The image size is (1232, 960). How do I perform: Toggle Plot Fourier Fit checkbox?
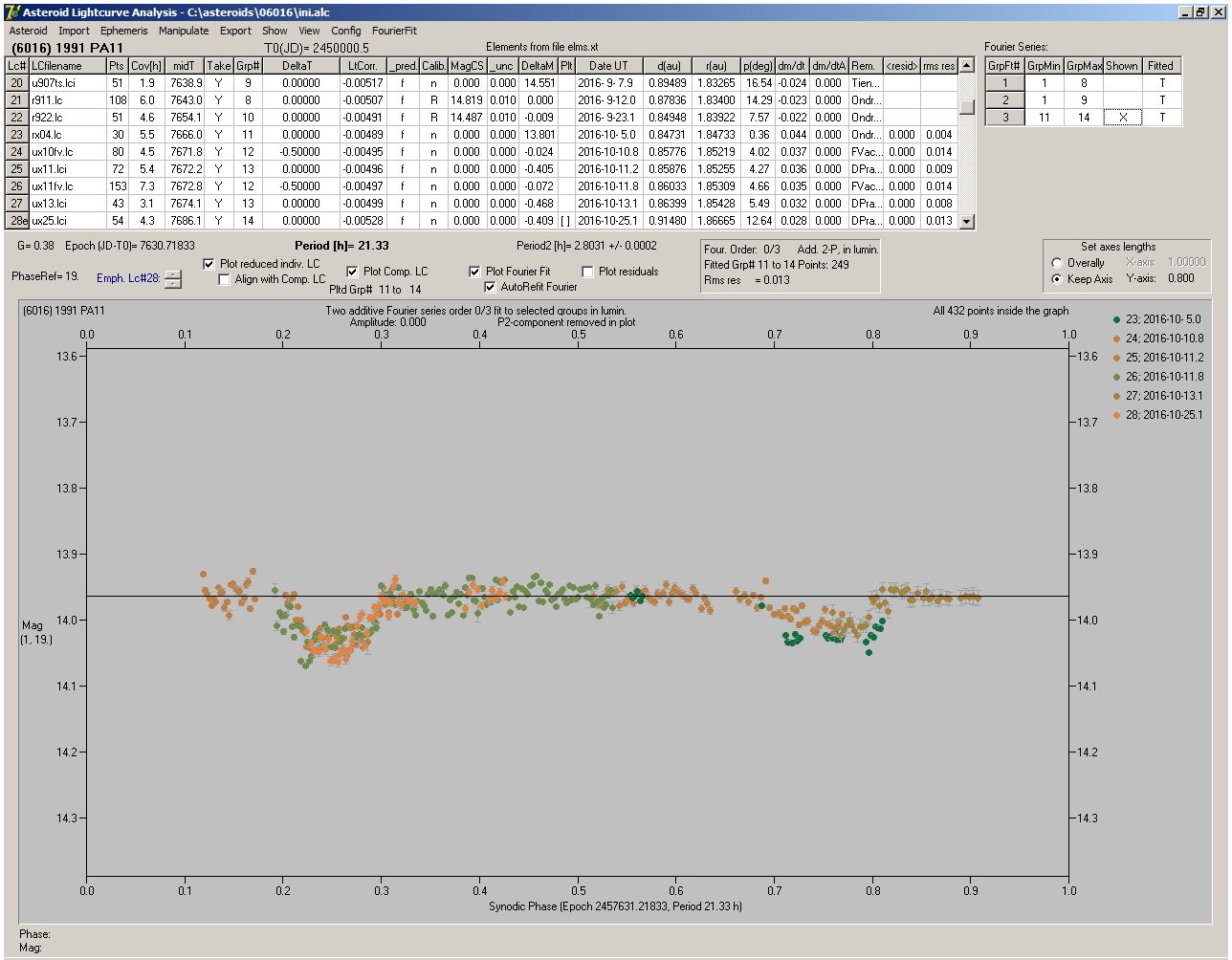click(474, 272)
